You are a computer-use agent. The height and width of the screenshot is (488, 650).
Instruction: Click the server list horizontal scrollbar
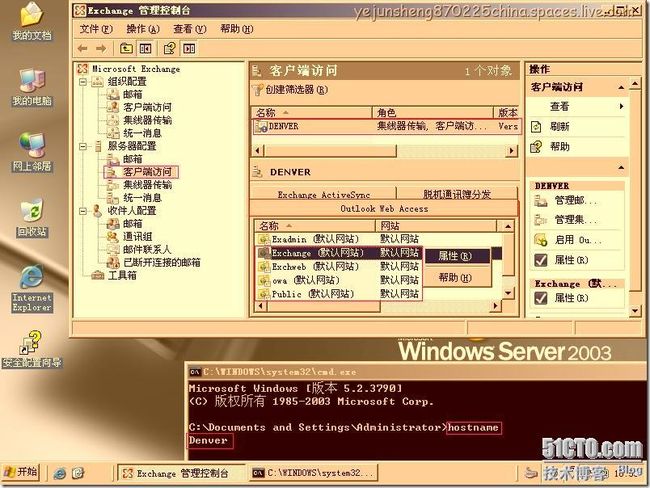tap(384, 150)
